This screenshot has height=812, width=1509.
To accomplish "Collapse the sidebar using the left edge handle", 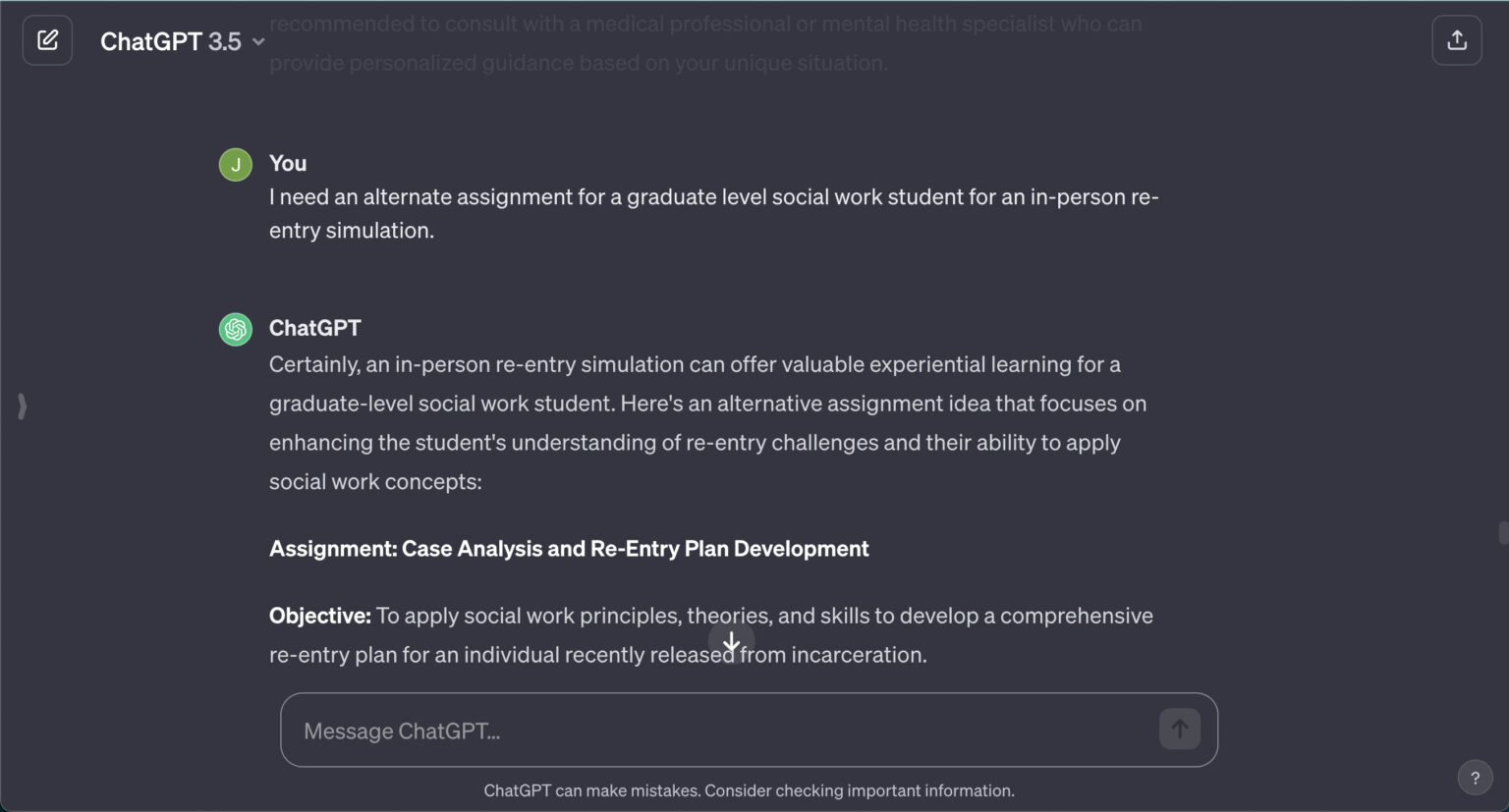I will pos(22,406).
